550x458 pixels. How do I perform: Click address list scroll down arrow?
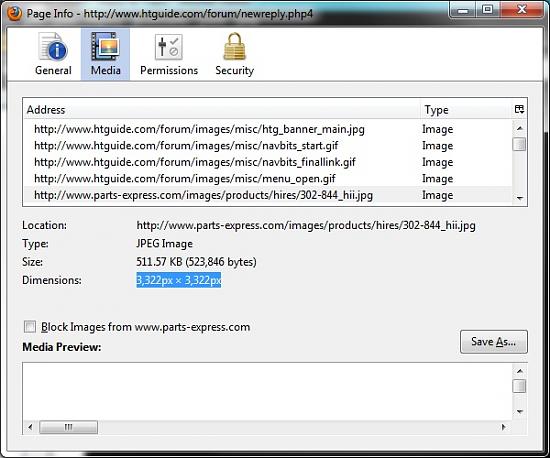pyautogui.click(x=519, y=198)
